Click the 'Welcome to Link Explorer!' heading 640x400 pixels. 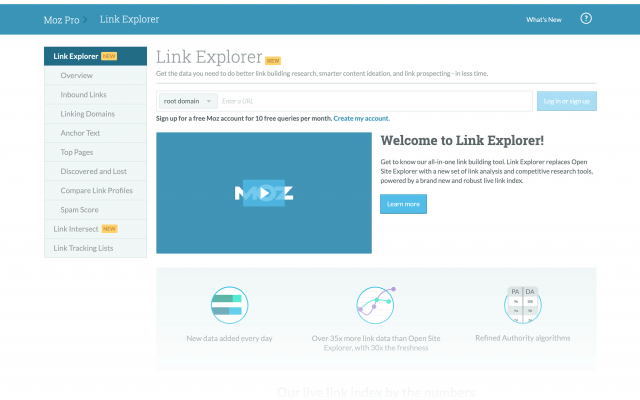click(462, 140)
